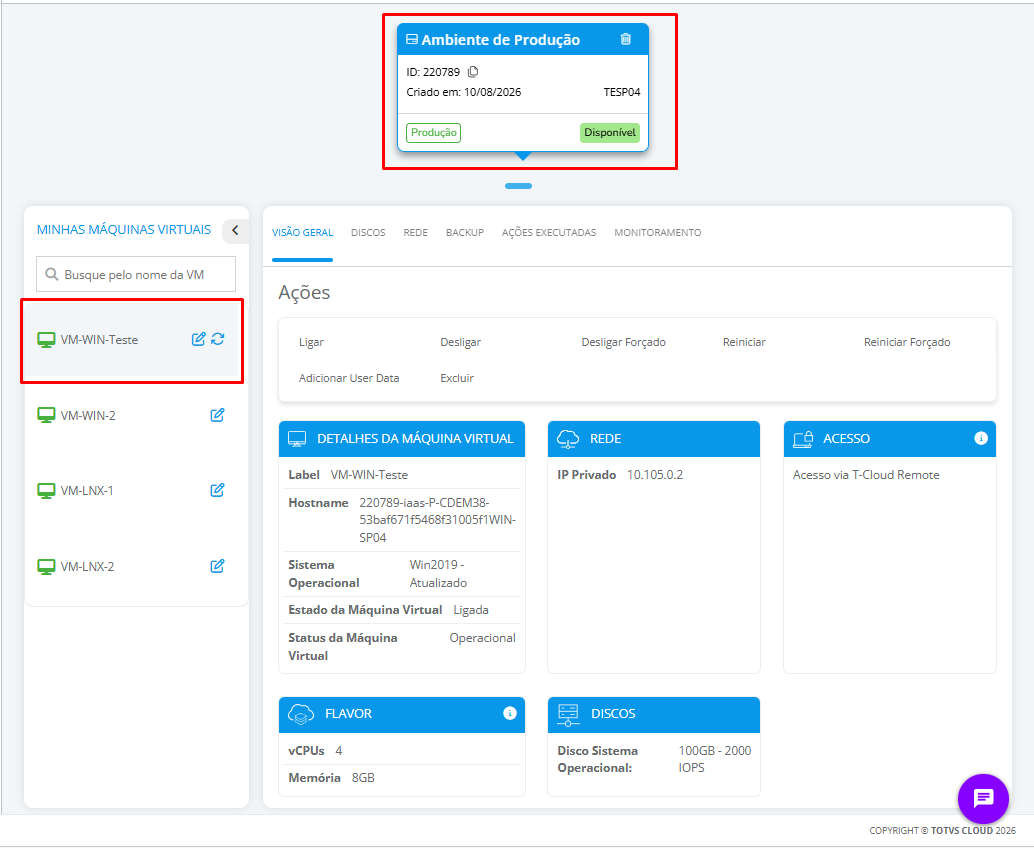Click the IP value 10.105.0.2
The width and height of the screenshot is (1034, 848).
(655, 475)
